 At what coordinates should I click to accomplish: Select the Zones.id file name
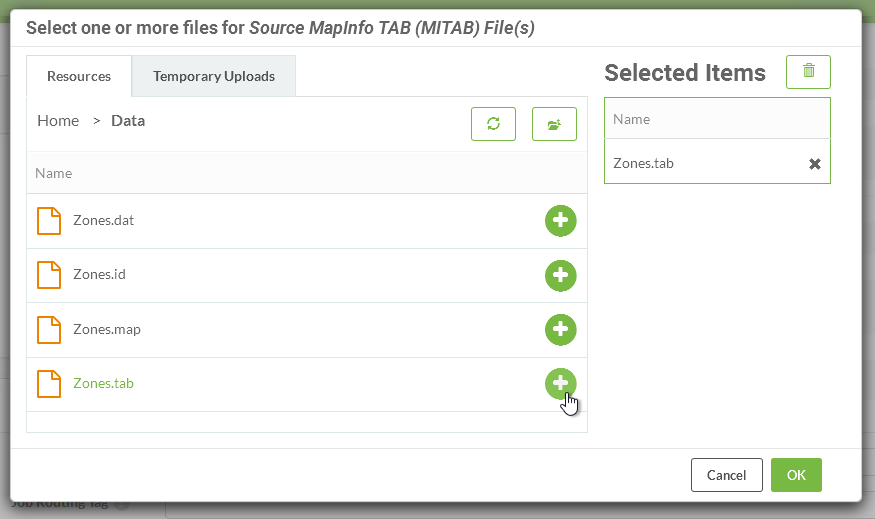(99, 275)
